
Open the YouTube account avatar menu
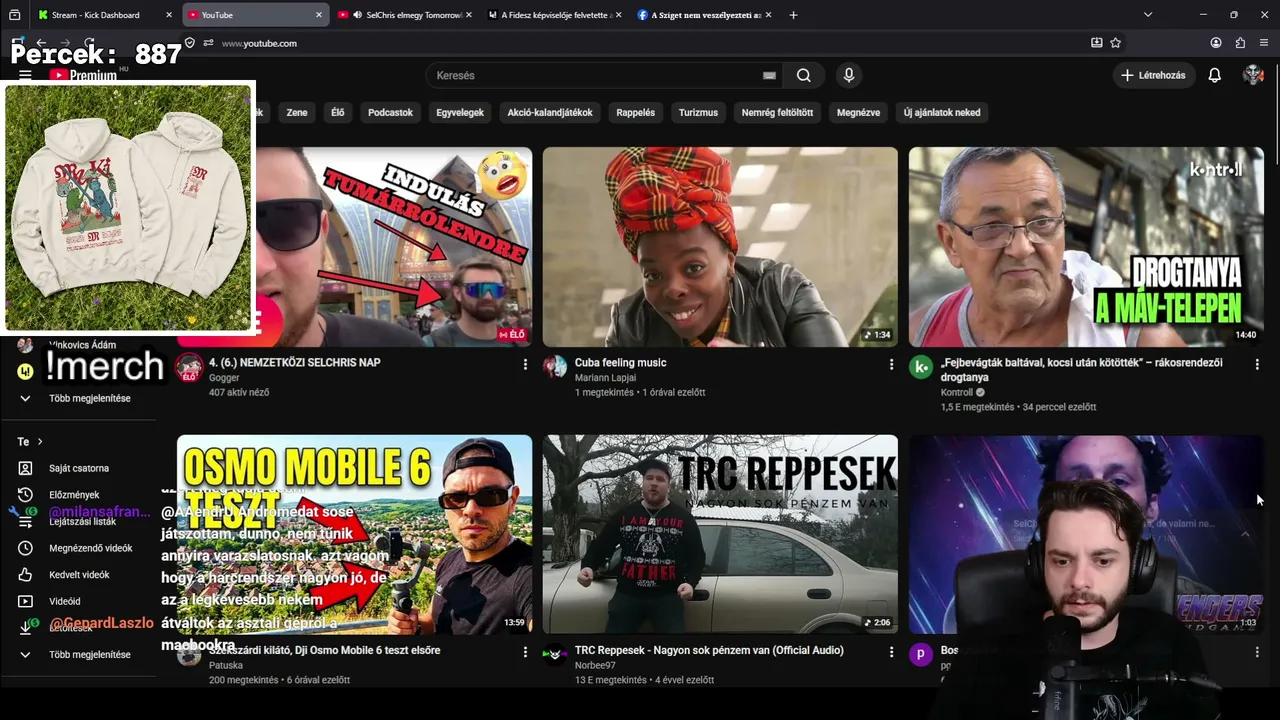(1253, 75)
